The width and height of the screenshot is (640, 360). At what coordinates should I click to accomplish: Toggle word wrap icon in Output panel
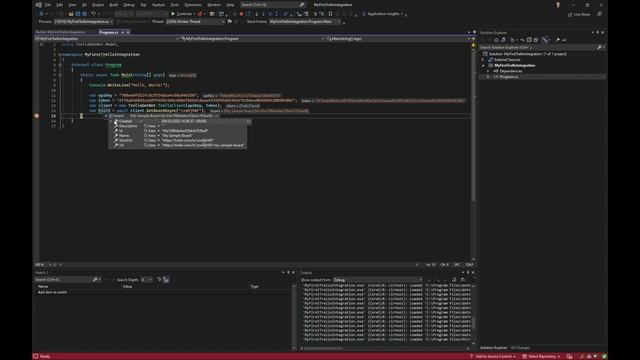pyautogui.click(x=463, y=280)
